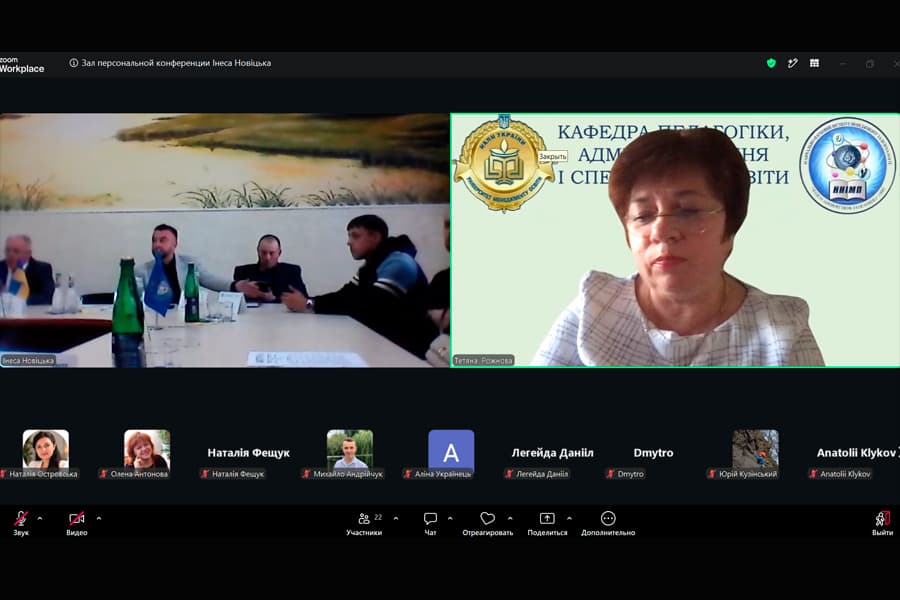Click the meeting title Зал персональной конференции
The height and width of the screenshot is (600, 900).
tap(176, 63)
